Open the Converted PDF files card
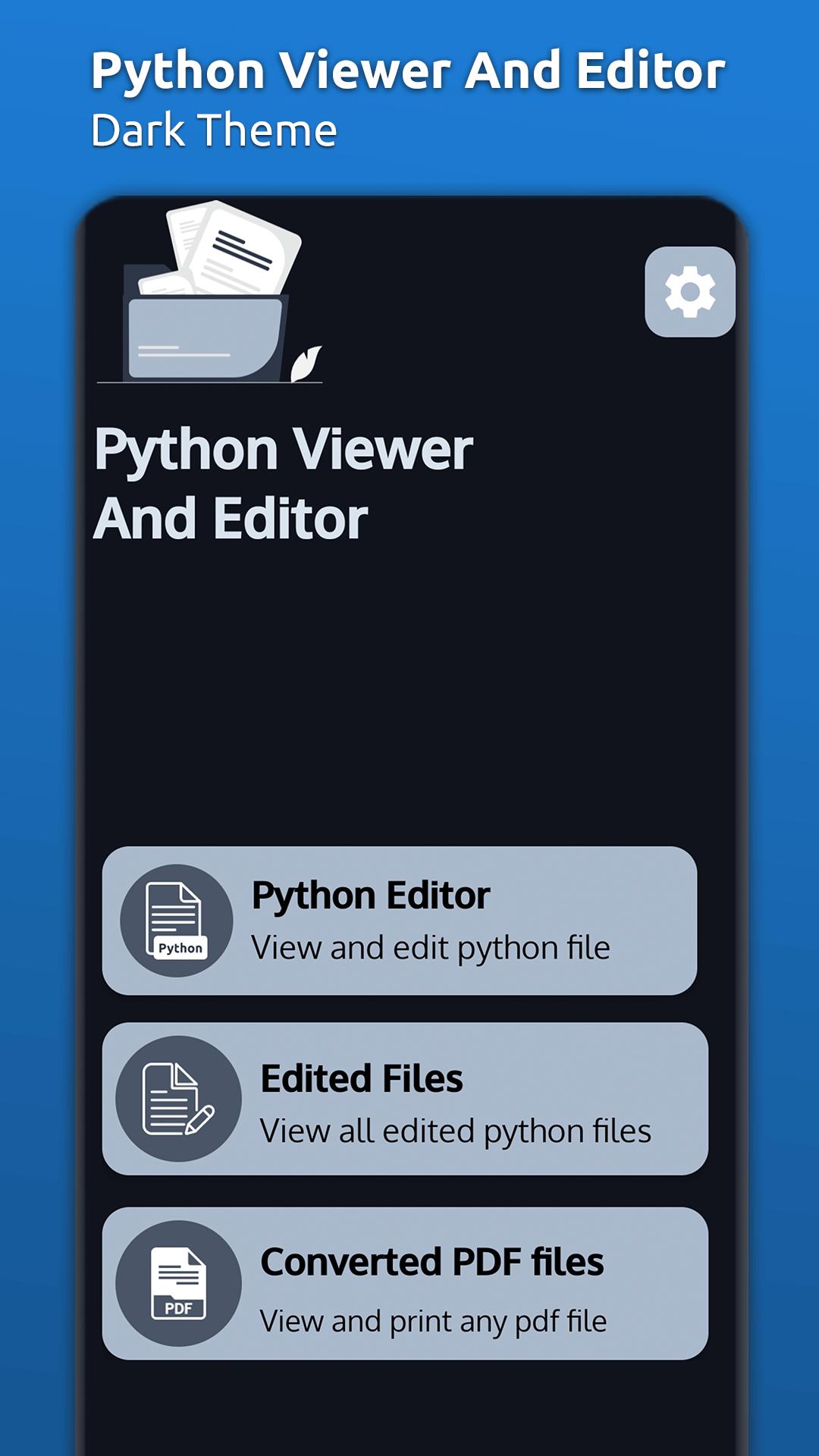819x1456 pixels. click(405, 1283)
